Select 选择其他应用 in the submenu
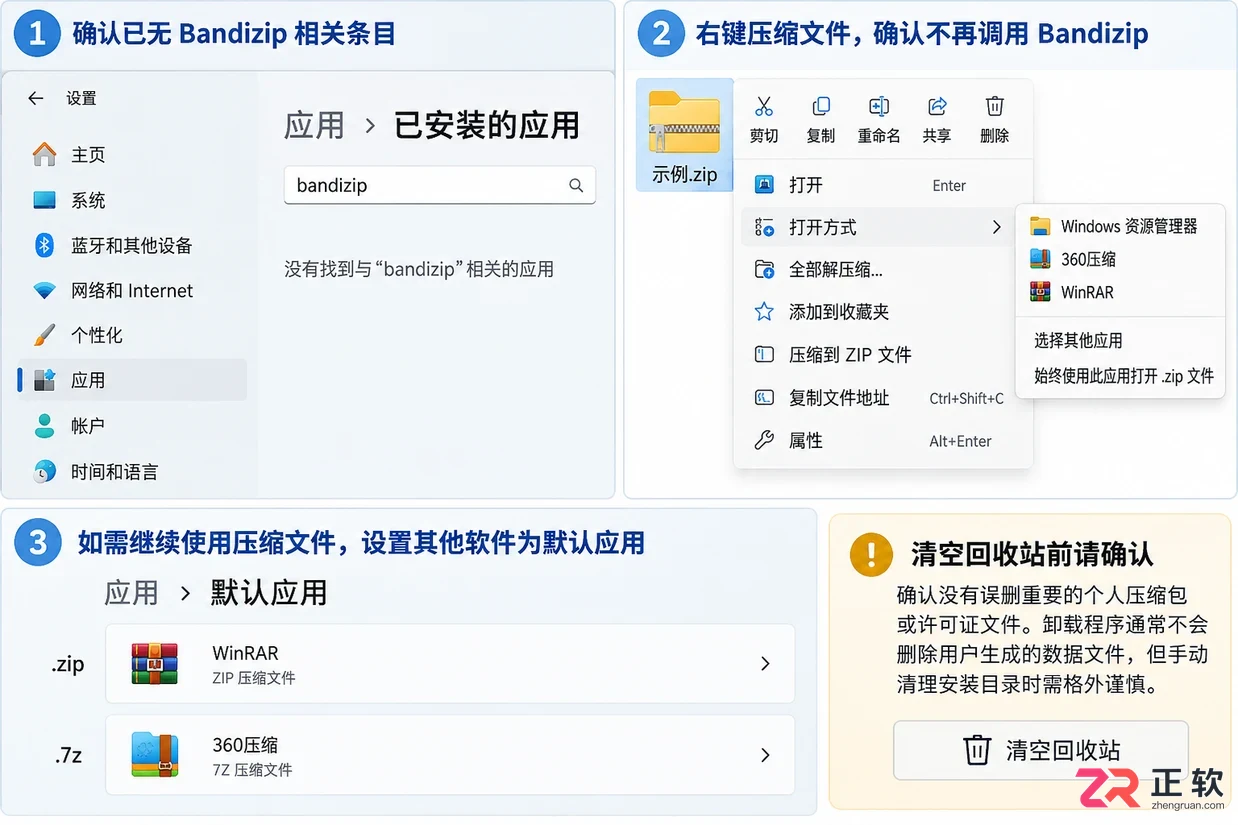The image size is (1238, 825). point(1078,341)
